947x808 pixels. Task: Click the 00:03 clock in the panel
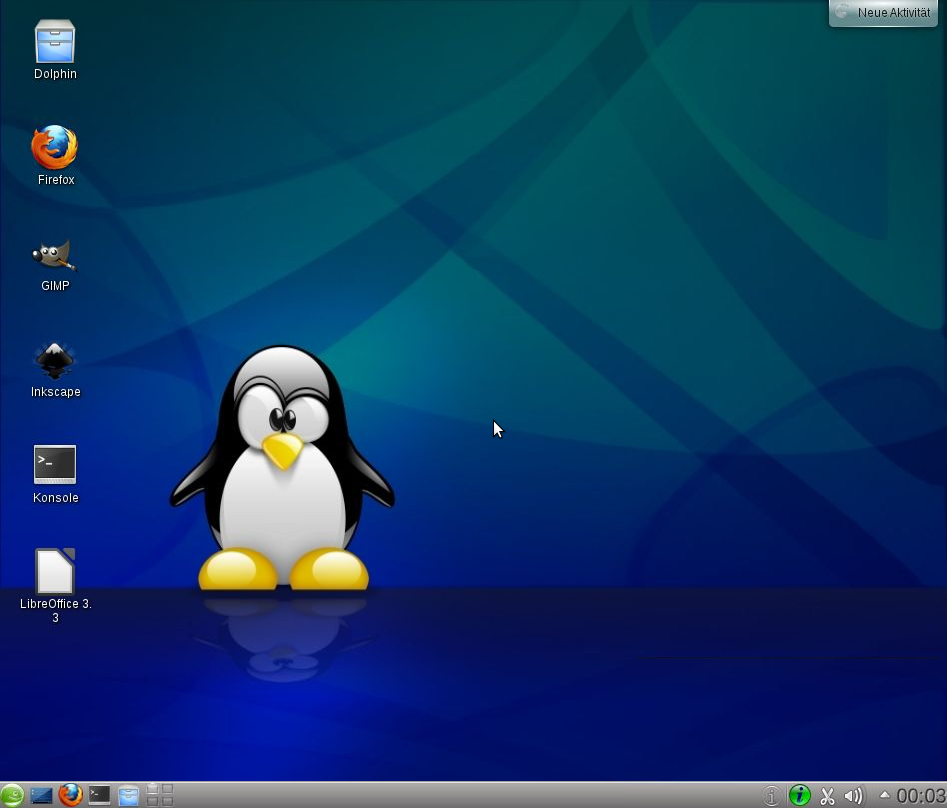point(920,796)
